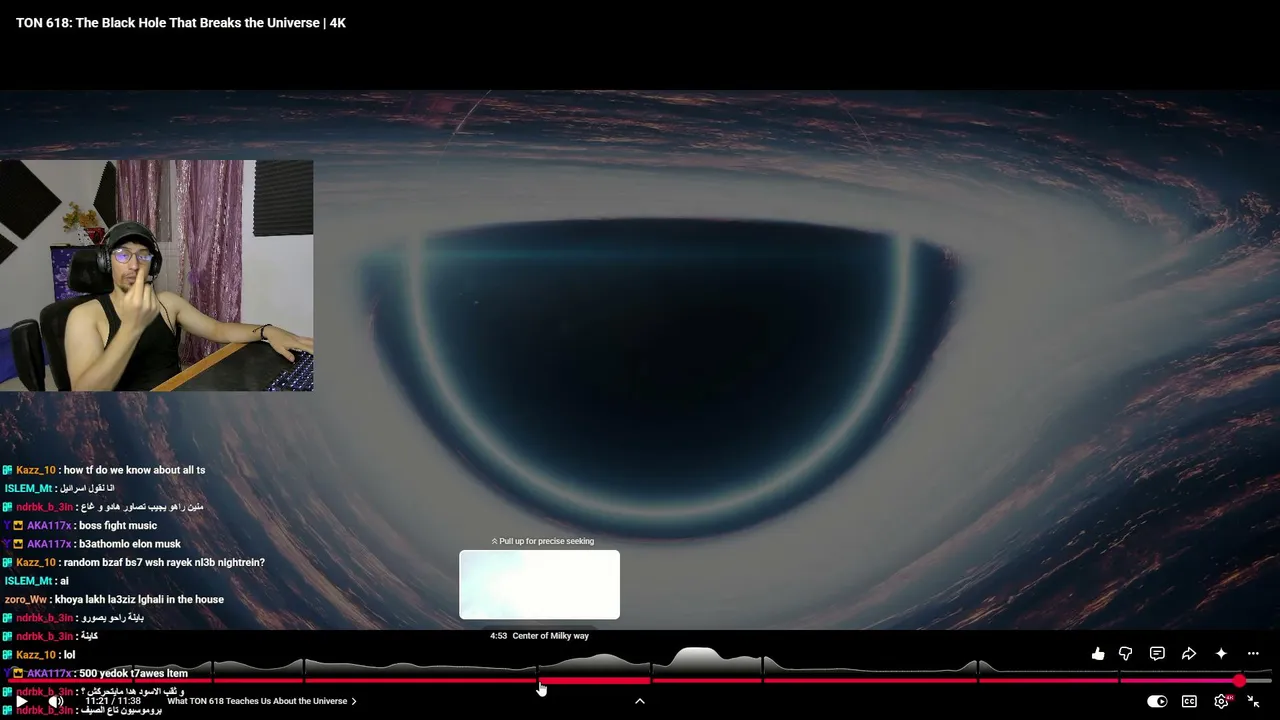Click the streamer webcam overlay
This screenshot has height=720, width=1280.
click(157, 275)
